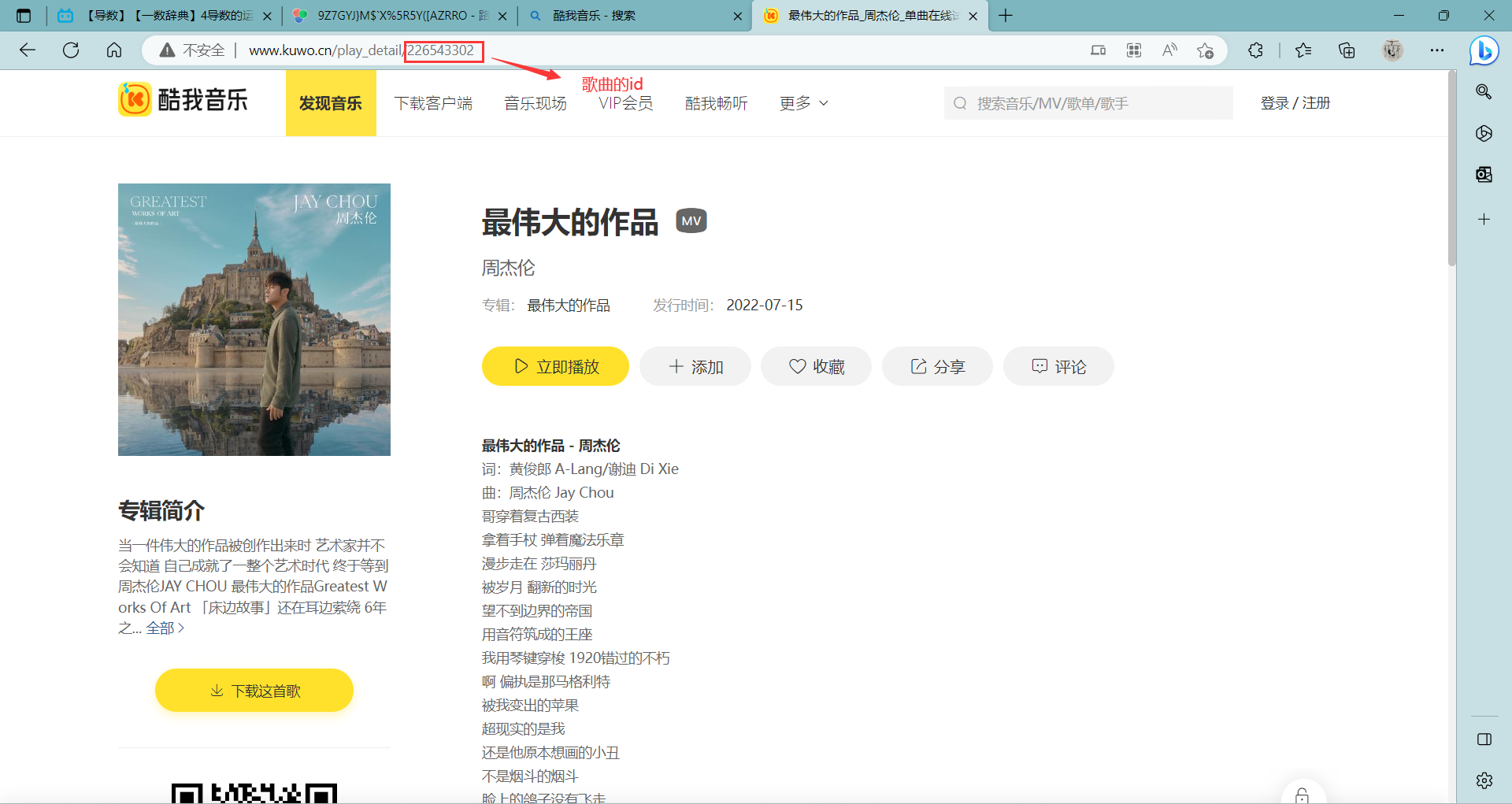Click the magnifier icon in the Kuwo search bar
Screen dimensions: 1512x804
coord(960,102)
